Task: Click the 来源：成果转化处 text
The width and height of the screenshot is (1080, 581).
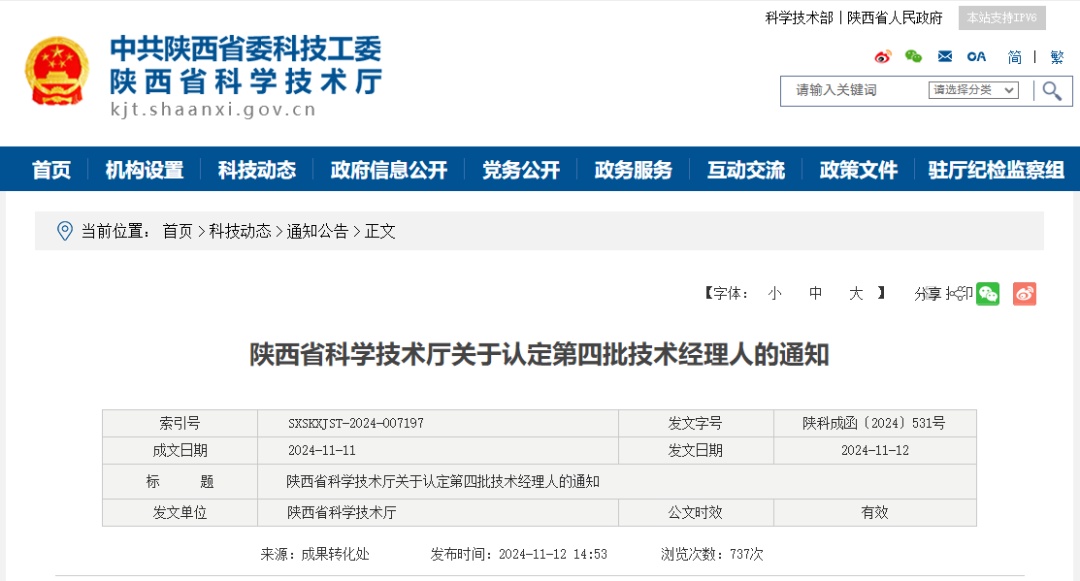Action: pos(315,554)
